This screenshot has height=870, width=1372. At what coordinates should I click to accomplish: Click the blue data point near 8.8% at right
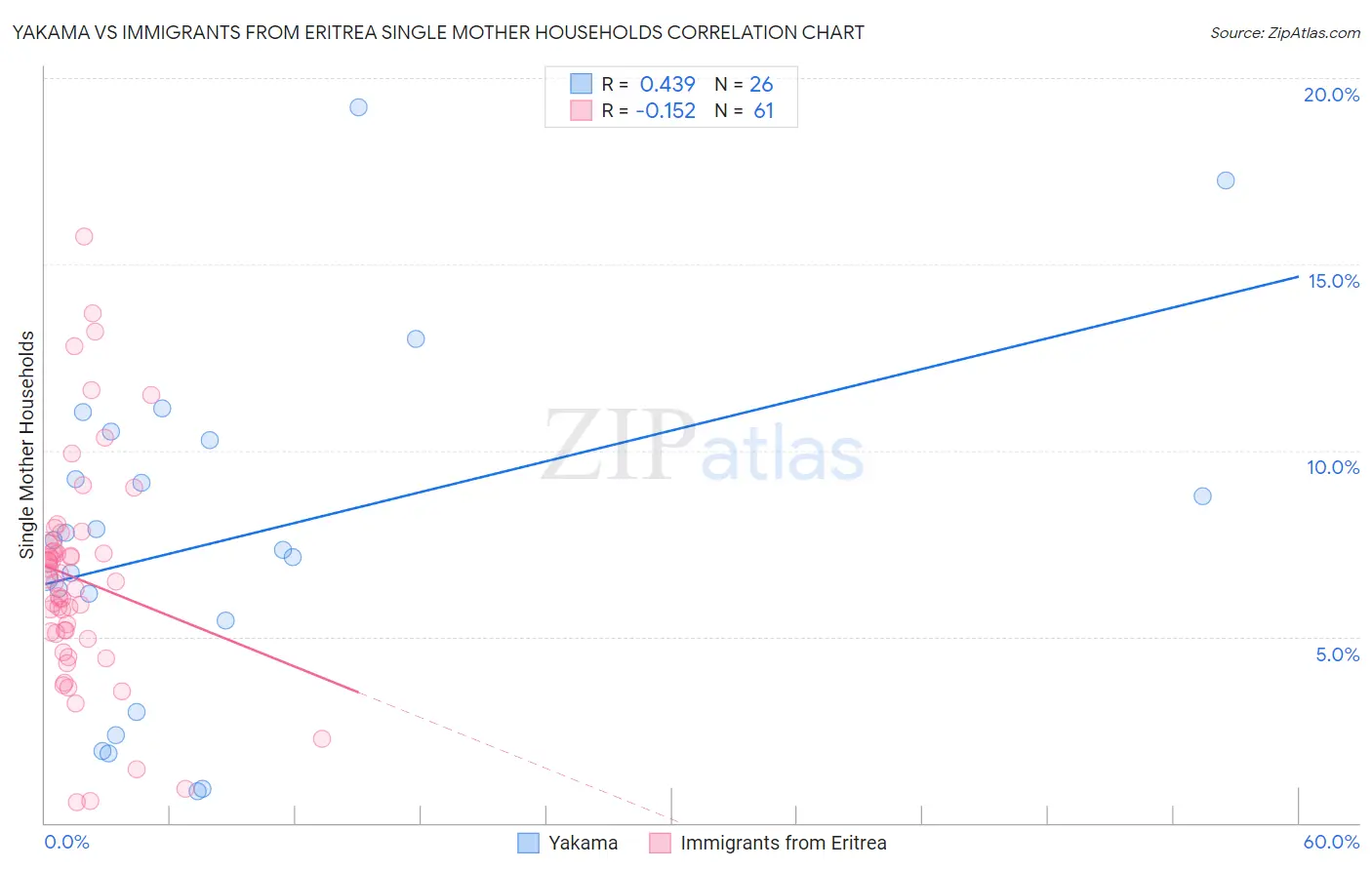click(1202, 496)
